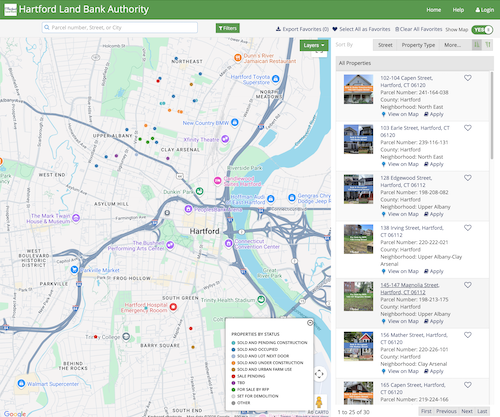This screenshot has width=500, height=417.
Task: View 138 Irving Street on map
Action: click(400, 271)
